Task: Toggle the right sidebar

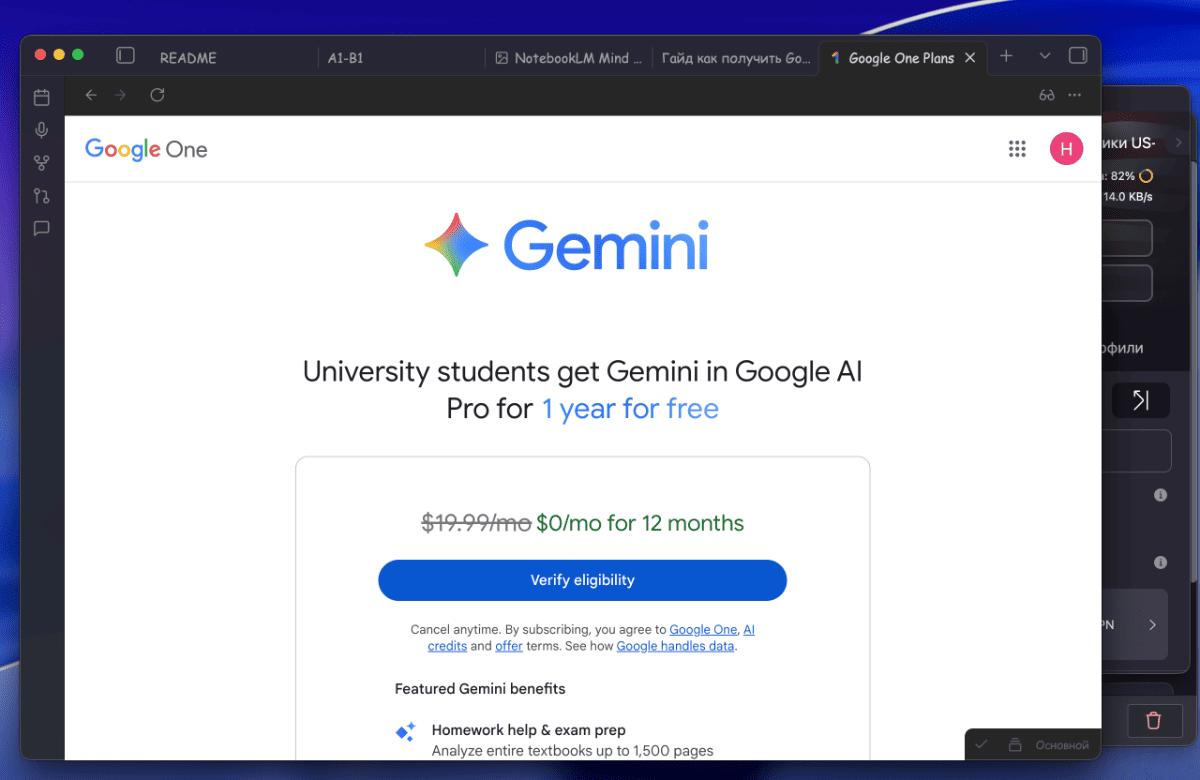Action: 1078,56
